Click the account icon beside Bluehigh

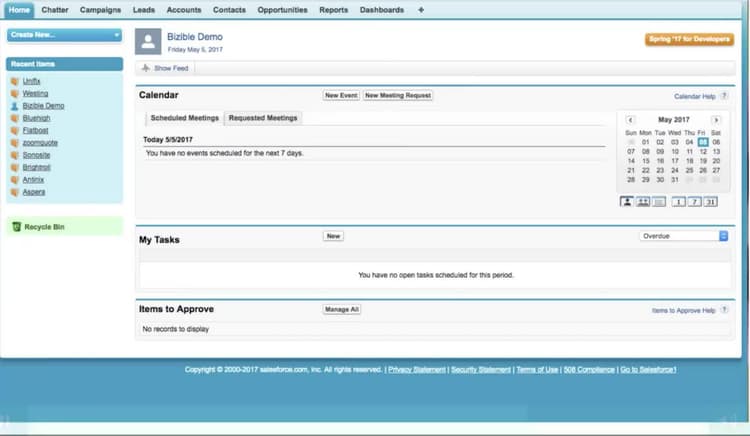[15, 118]
